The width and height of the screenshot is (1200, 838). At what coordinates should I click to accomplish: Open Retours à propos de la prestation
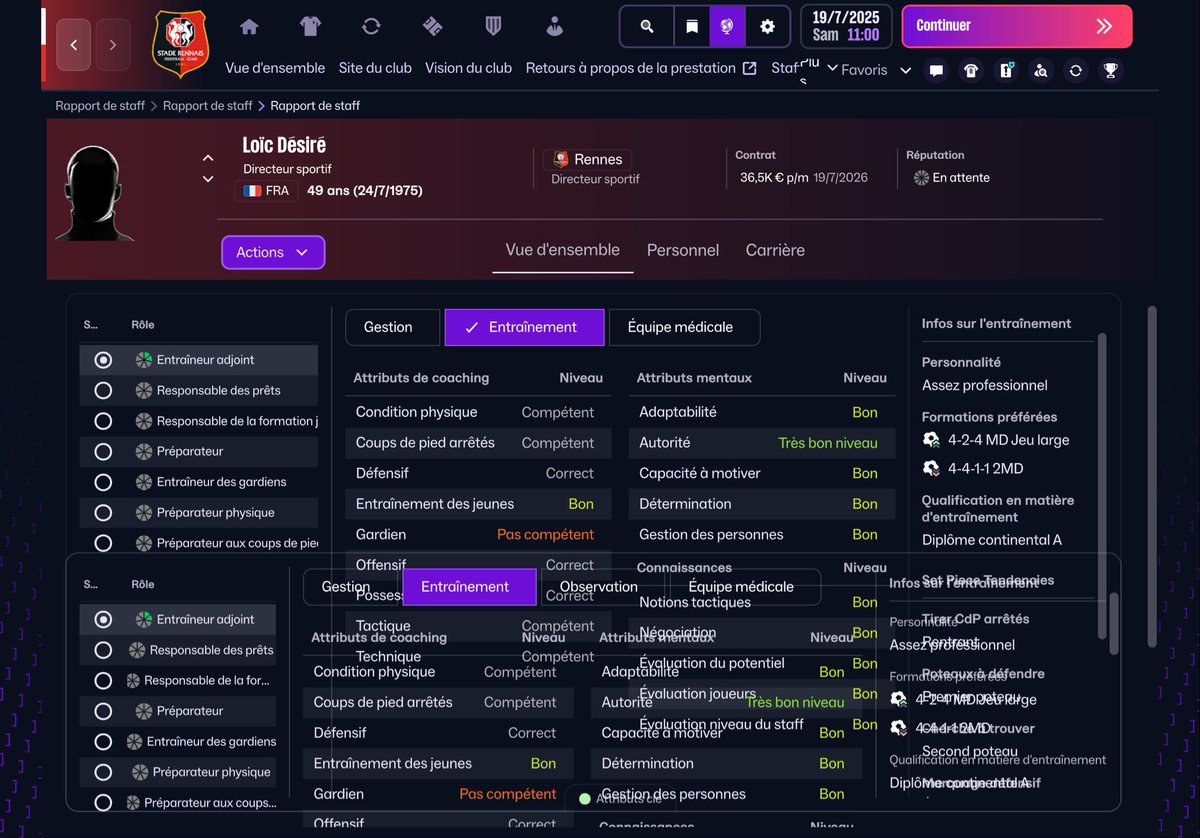tap(630, 68)
